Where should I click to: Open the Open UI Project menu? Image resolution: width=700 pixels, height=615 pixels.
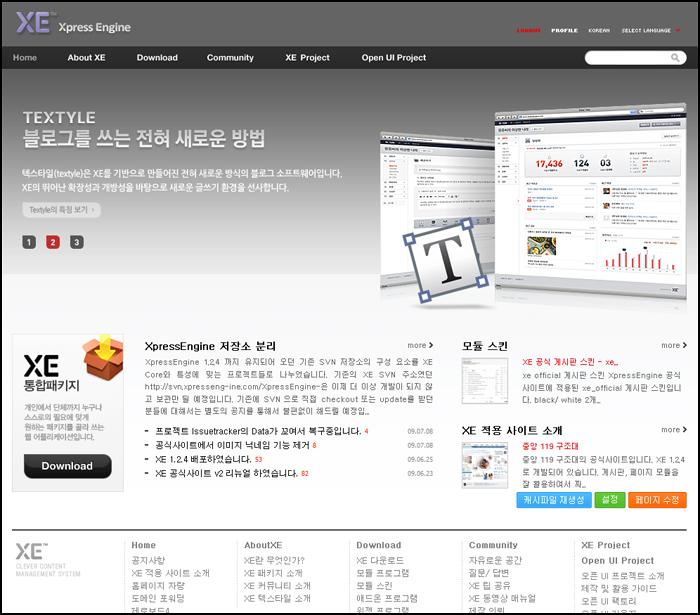394,58
